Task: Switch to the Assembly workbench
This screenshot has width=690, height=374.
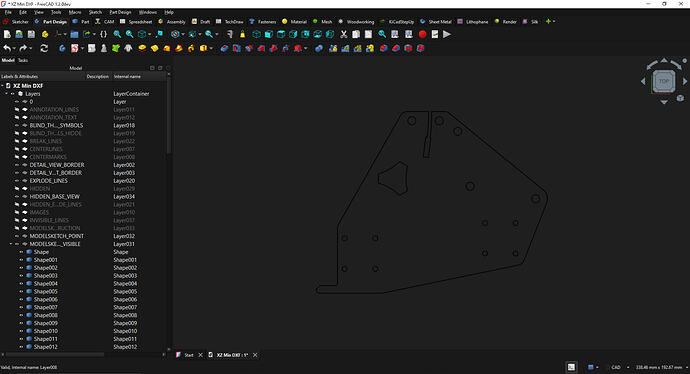Action: point(172,22)
